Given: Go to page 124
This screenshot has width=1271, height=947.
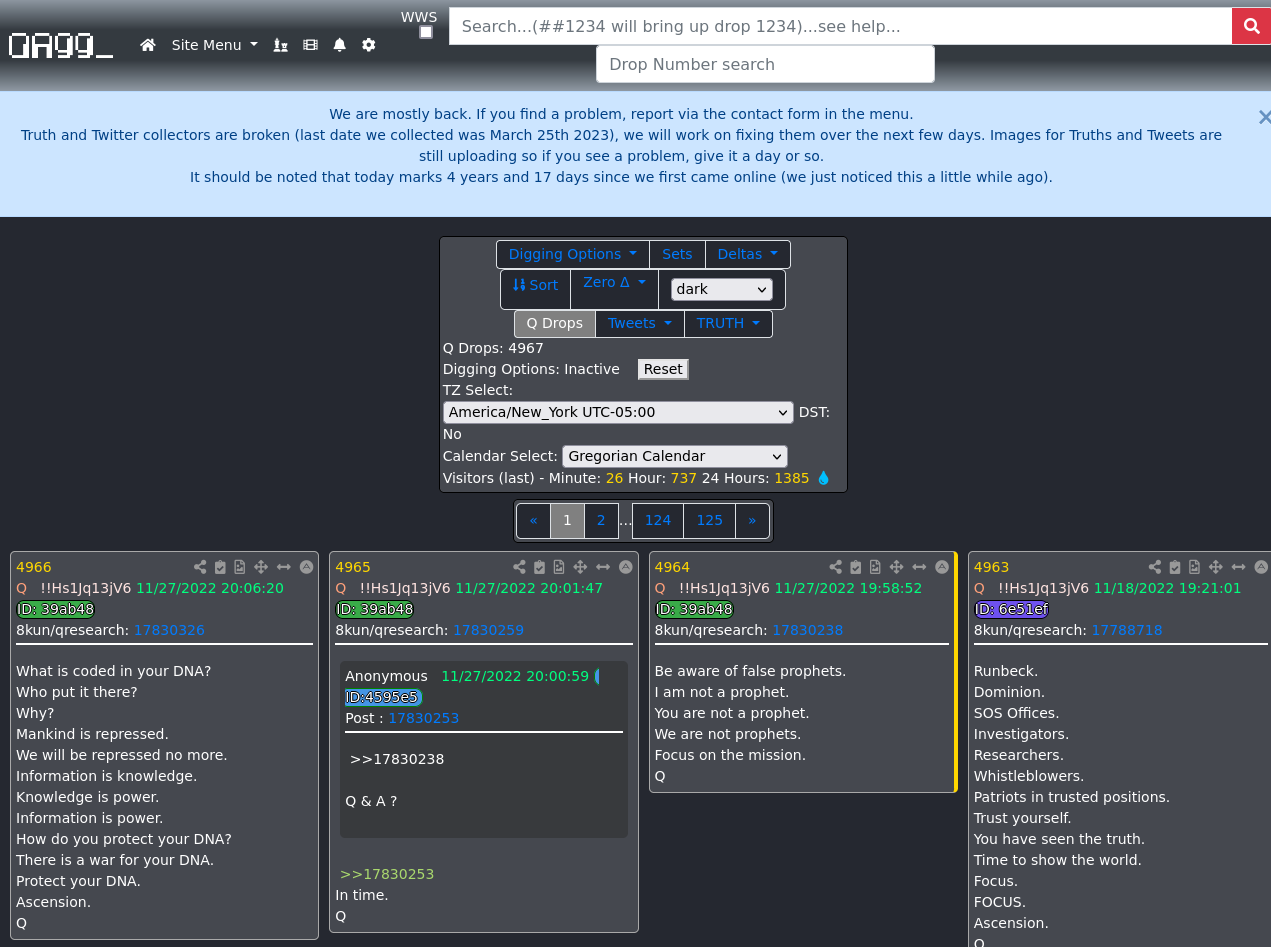Looking at the screenshot, I should point(658,520).
